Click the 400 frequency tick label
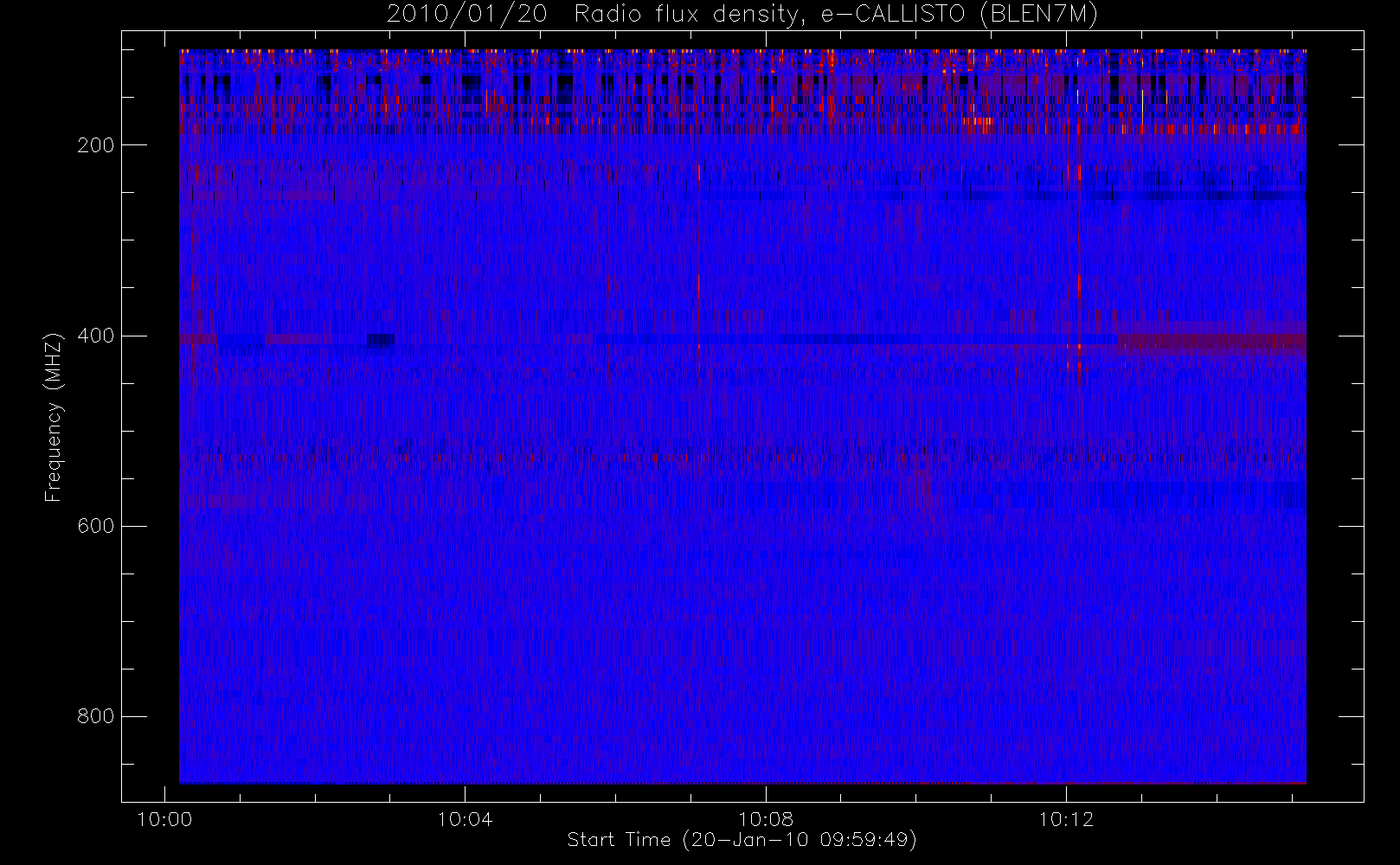The width and height of the screenshot is (1400, 865). point(96,336)
